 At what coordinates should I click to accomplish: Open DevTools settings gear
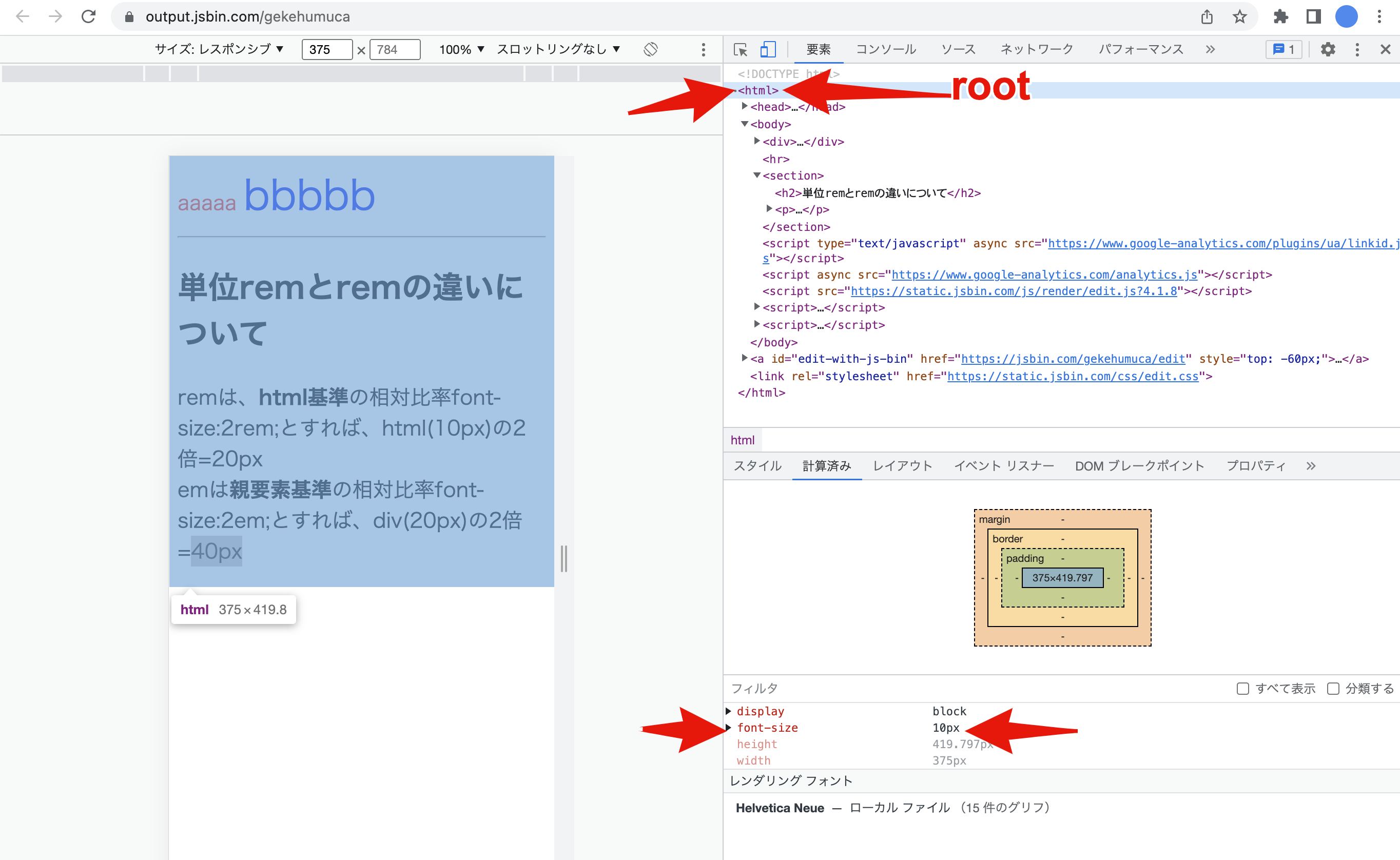(1328, 49)
